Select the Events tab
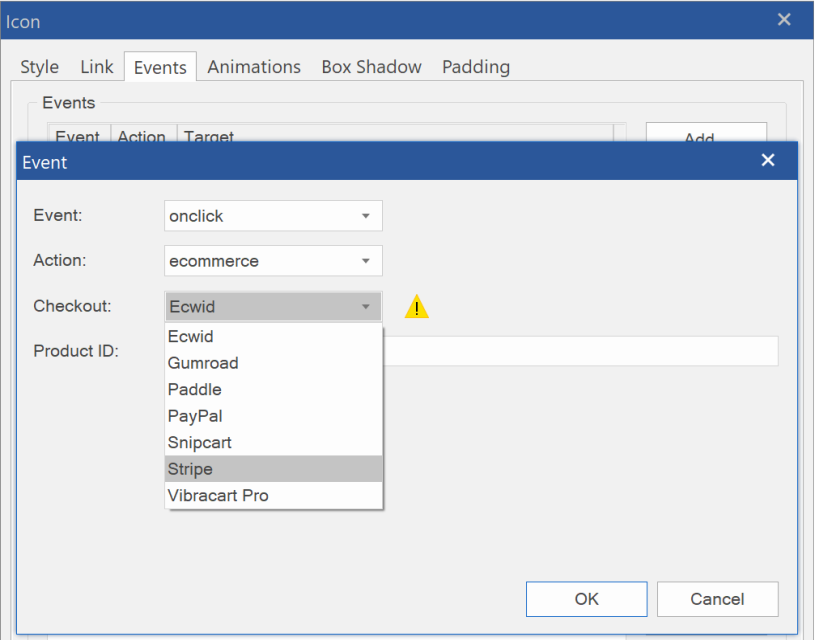The image size is (815, 641). (160, 67)
